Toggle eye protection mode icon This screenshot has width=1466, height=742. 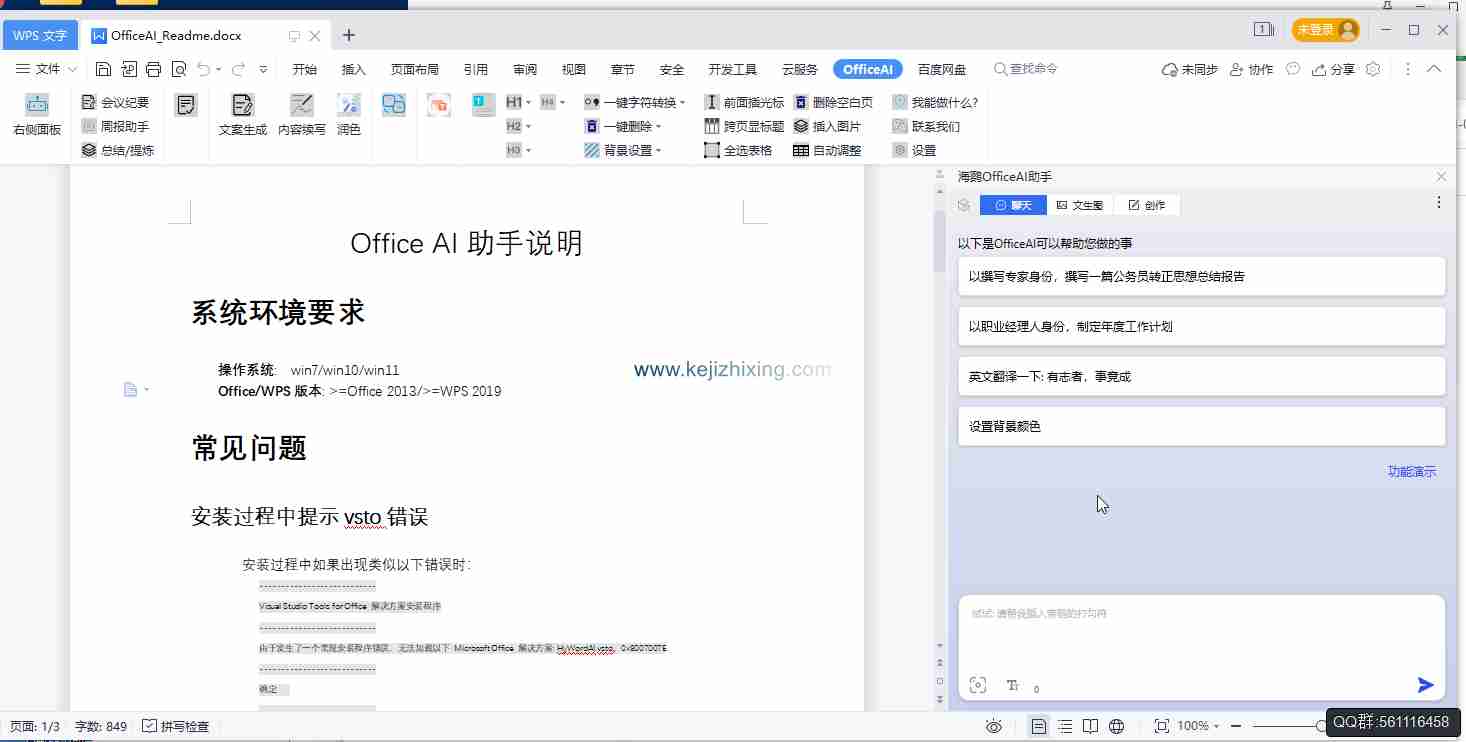(x=994, y=726)
